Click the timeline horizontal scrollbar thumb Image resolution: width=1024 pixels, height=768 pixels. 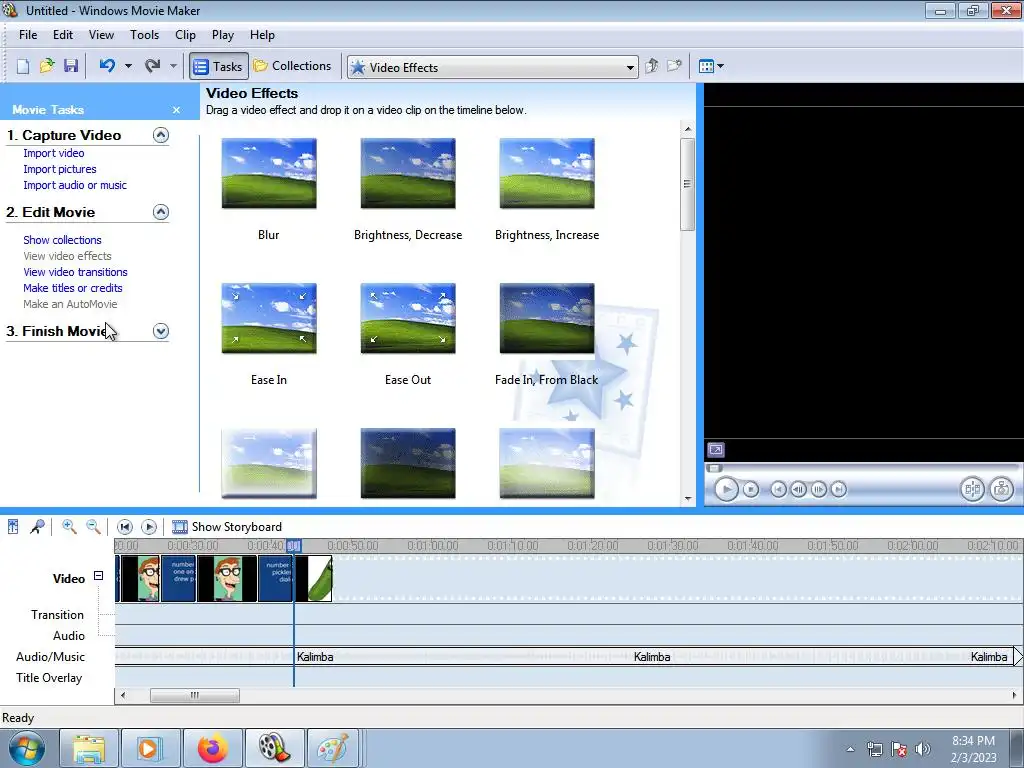pos(195,696)
